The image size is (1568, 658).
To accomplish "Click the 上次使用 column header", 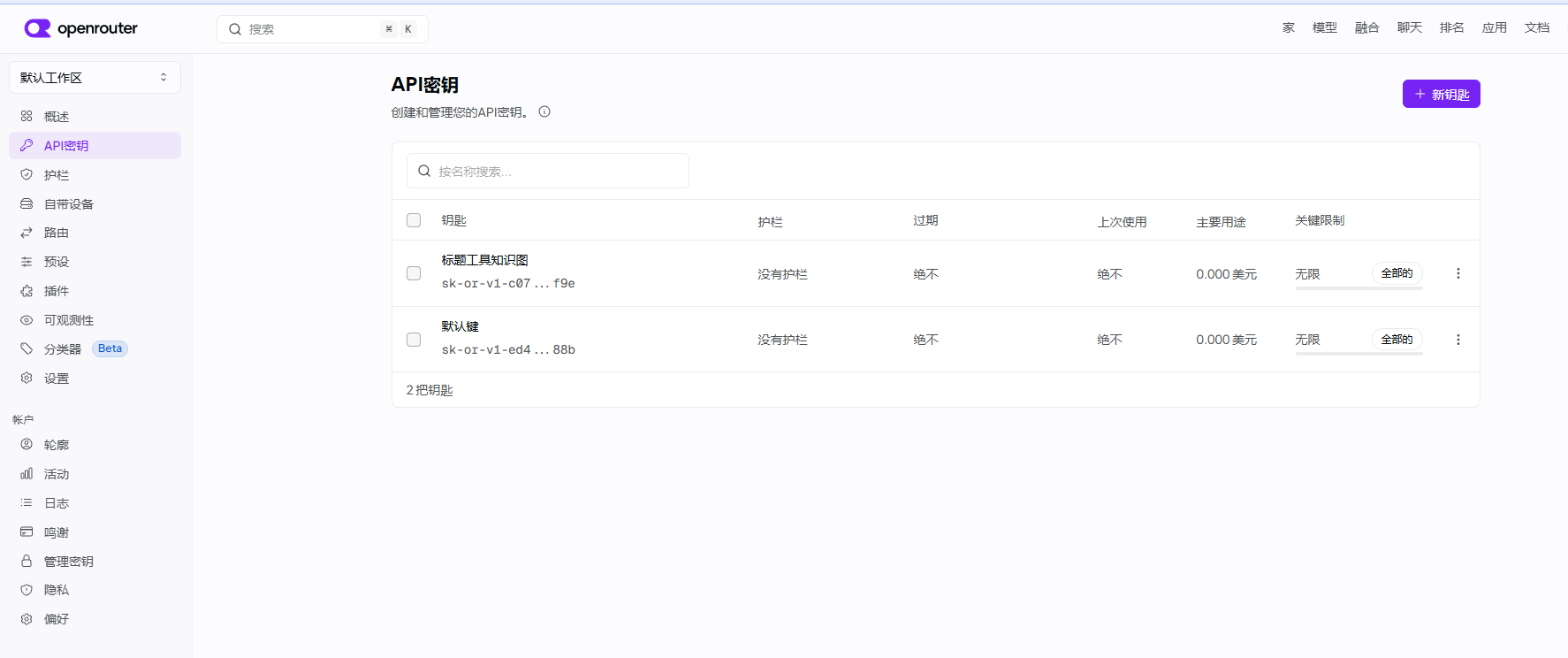I will point(1123,222).
